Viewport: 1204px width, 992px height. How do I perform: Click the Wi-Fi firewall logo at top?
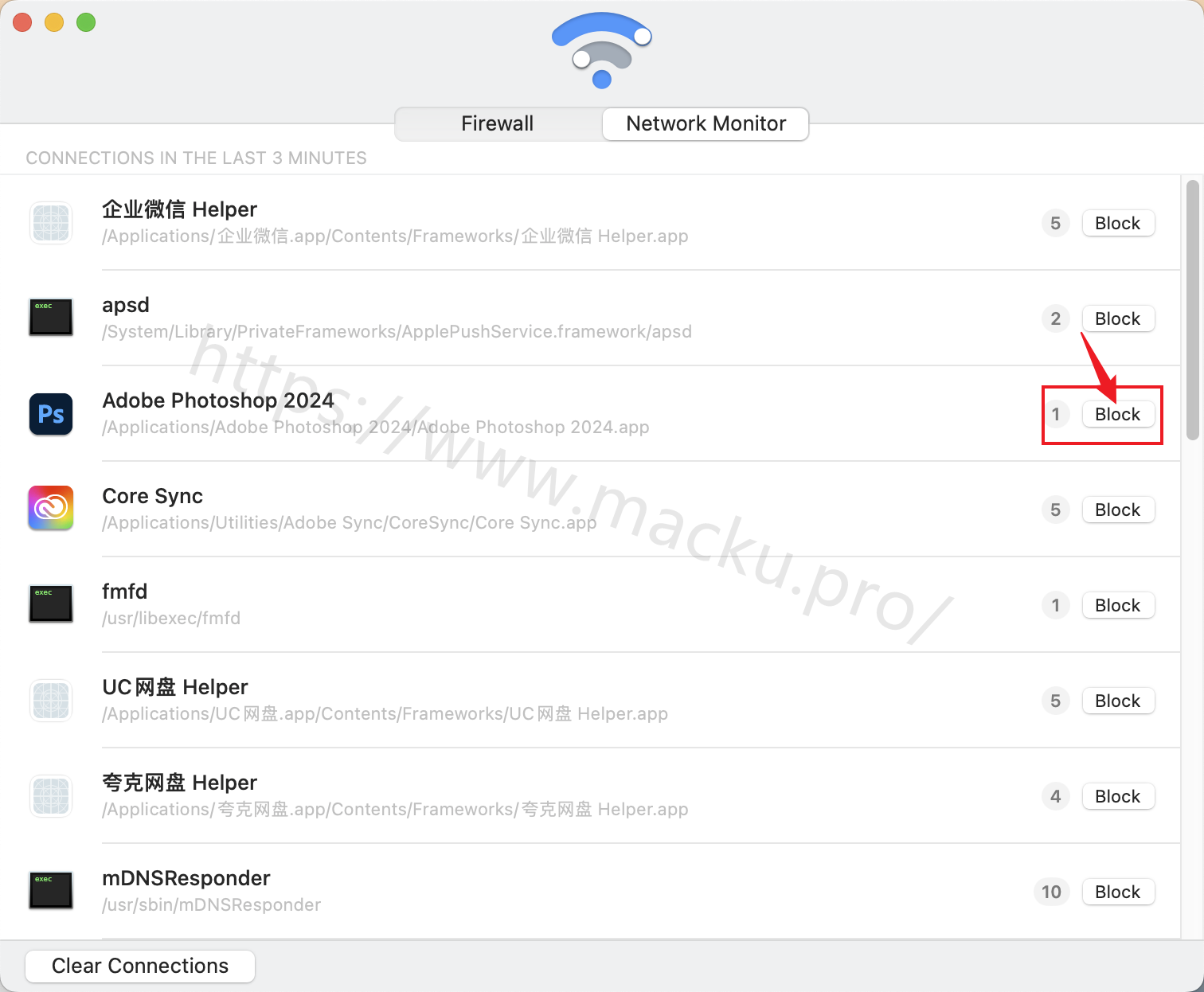point(602,49)
